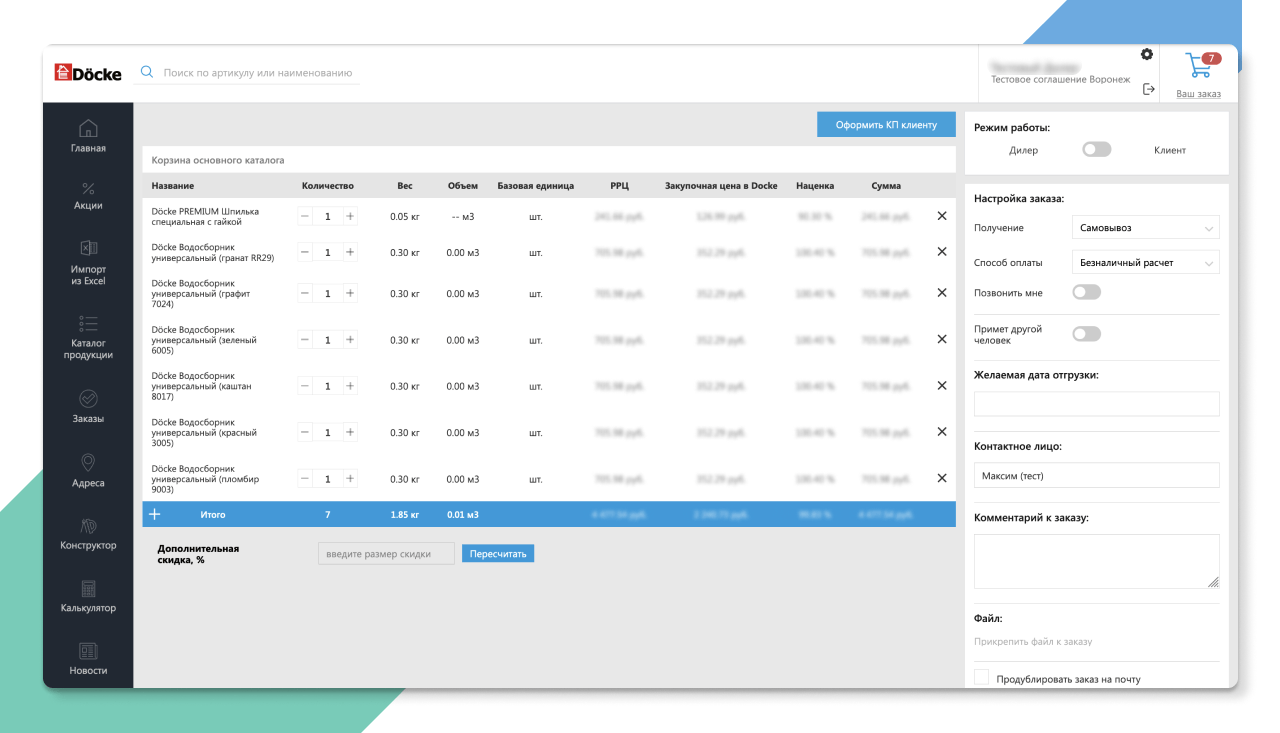Increase quantity of Водосборник зеленый 6005
This screenshot has width=1280, height=733.
click(350, 340)
